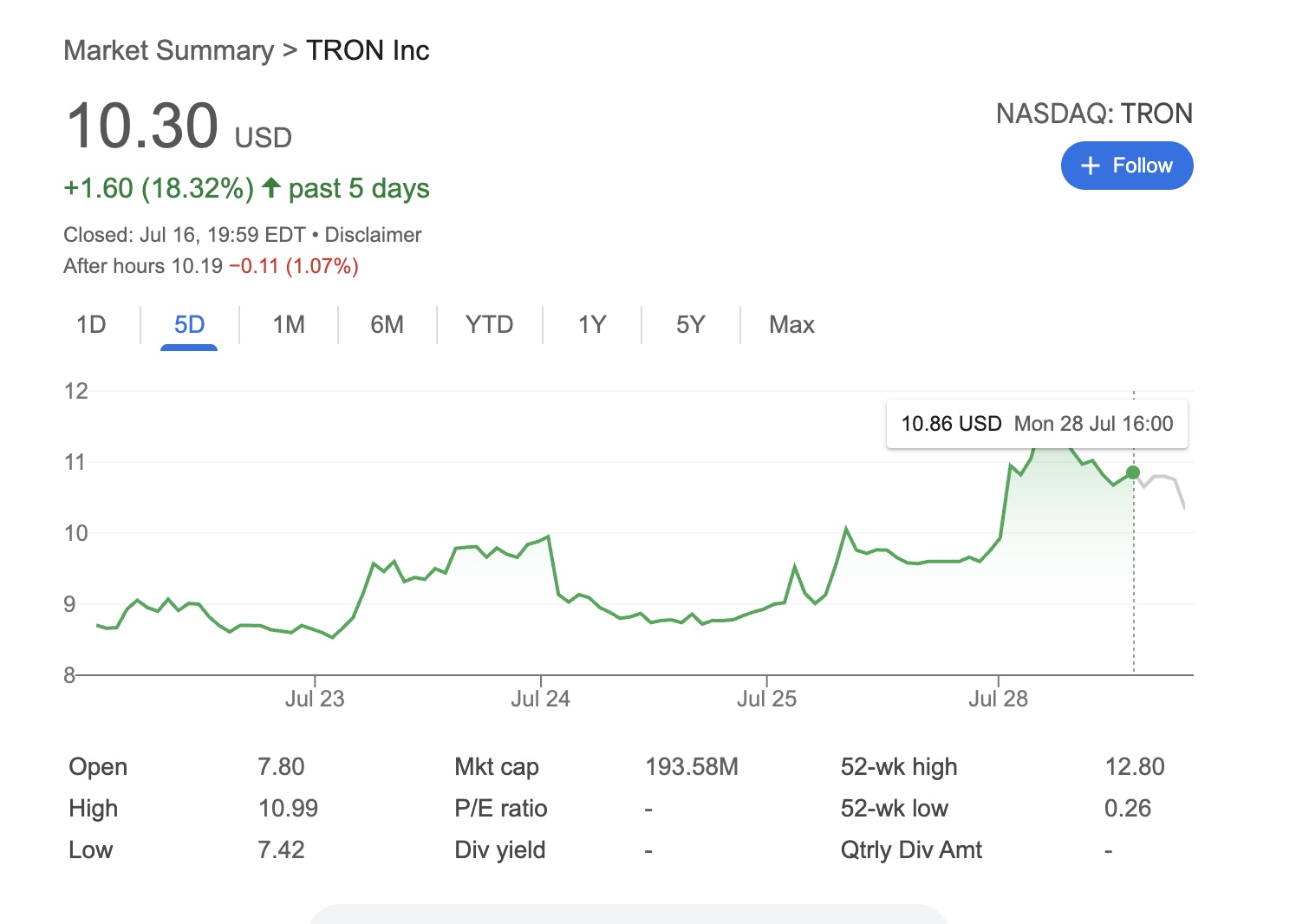Select the 5D range tab
Image resolution: width=1309 pixels, height=924 pixels.
pos(189,324)
